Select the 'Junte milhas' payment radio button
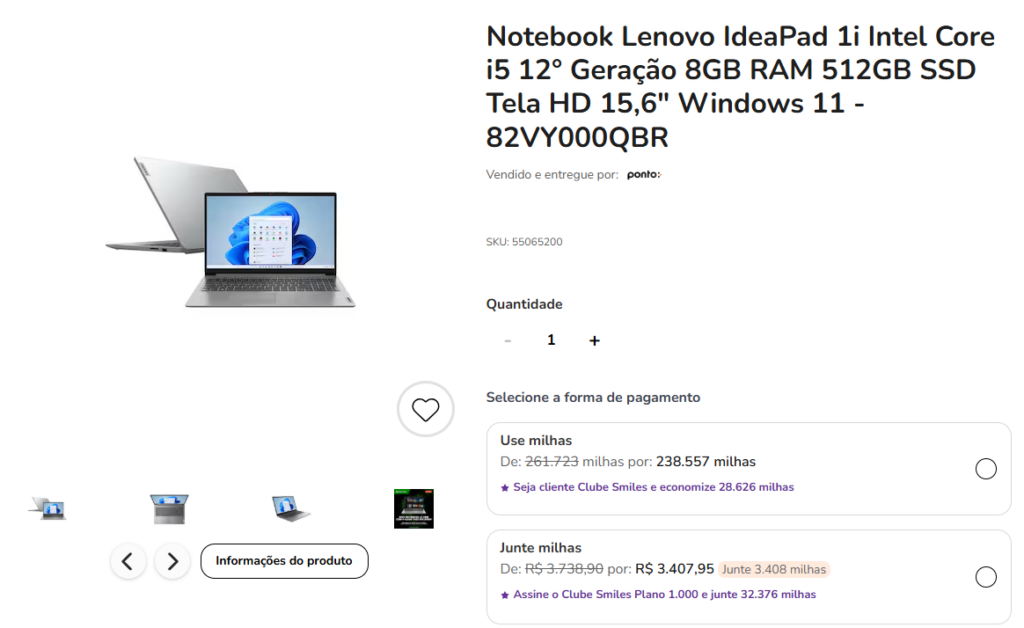The image size is (1024, 628). tap(985, 576)
